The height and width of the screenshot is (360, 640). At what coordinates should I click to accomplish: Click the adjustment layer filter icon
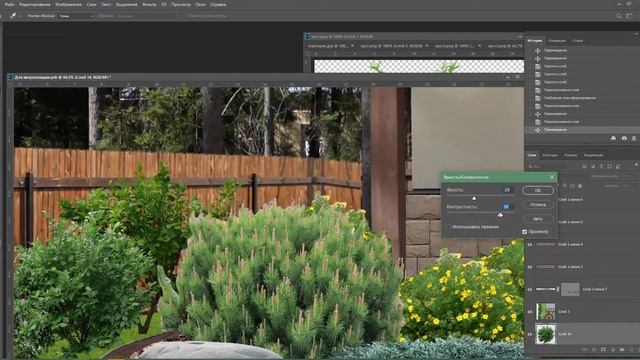(x=593, y=167)
